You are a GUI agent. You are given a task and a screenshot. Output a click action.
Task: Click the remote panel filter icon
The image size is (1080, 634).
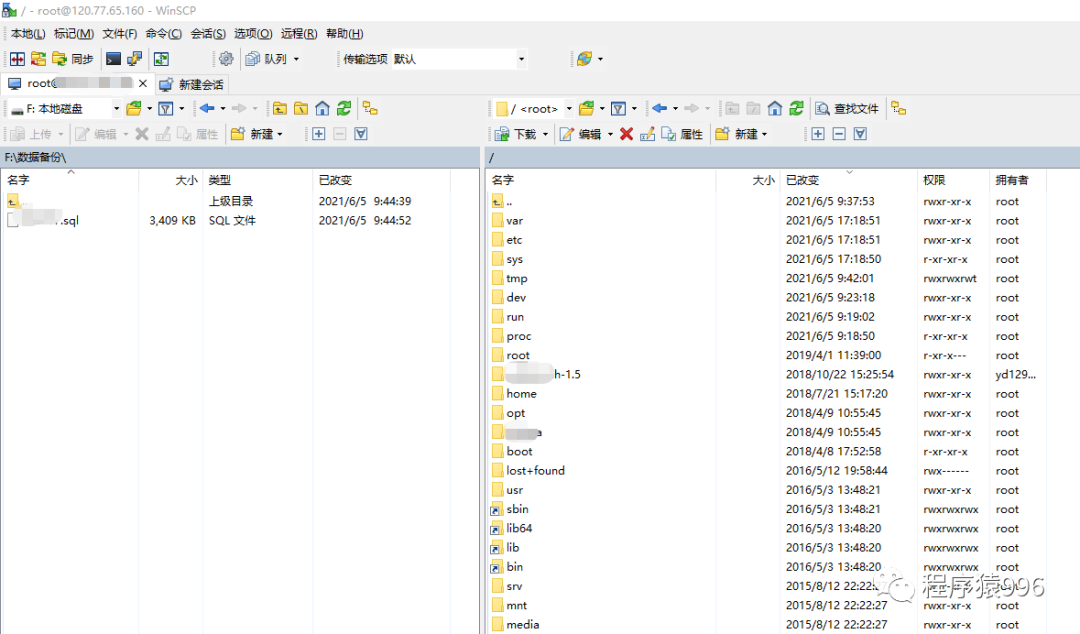[619, 108]
